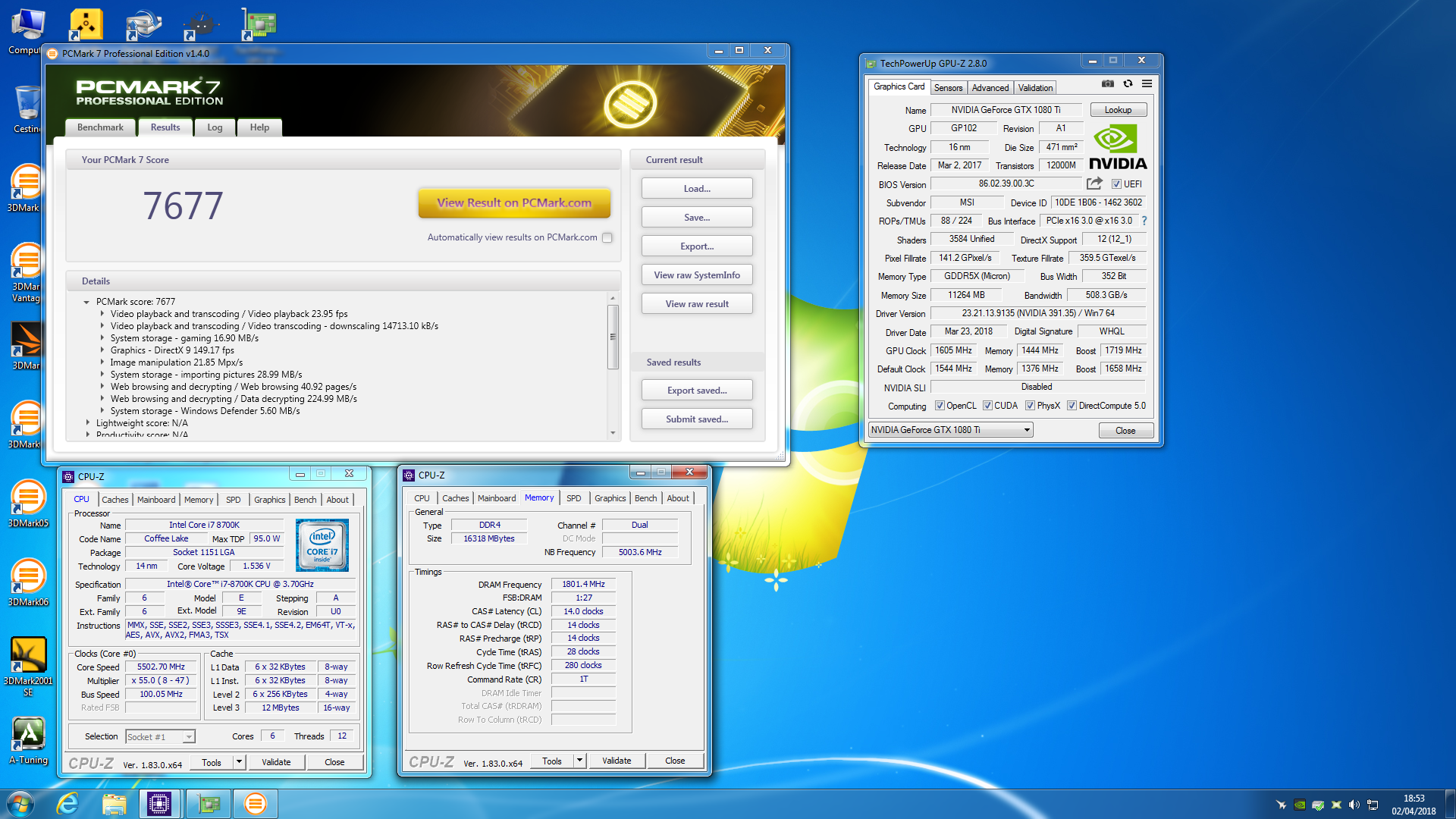
Task: Open the Computer desktop icon
Action: [27, 32]
